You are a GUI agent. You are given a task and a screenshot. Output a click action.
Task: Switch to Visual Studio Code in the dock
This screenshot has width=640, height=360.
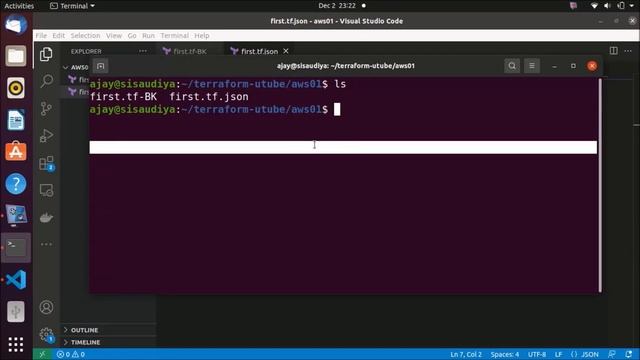(x=16, y=280)
